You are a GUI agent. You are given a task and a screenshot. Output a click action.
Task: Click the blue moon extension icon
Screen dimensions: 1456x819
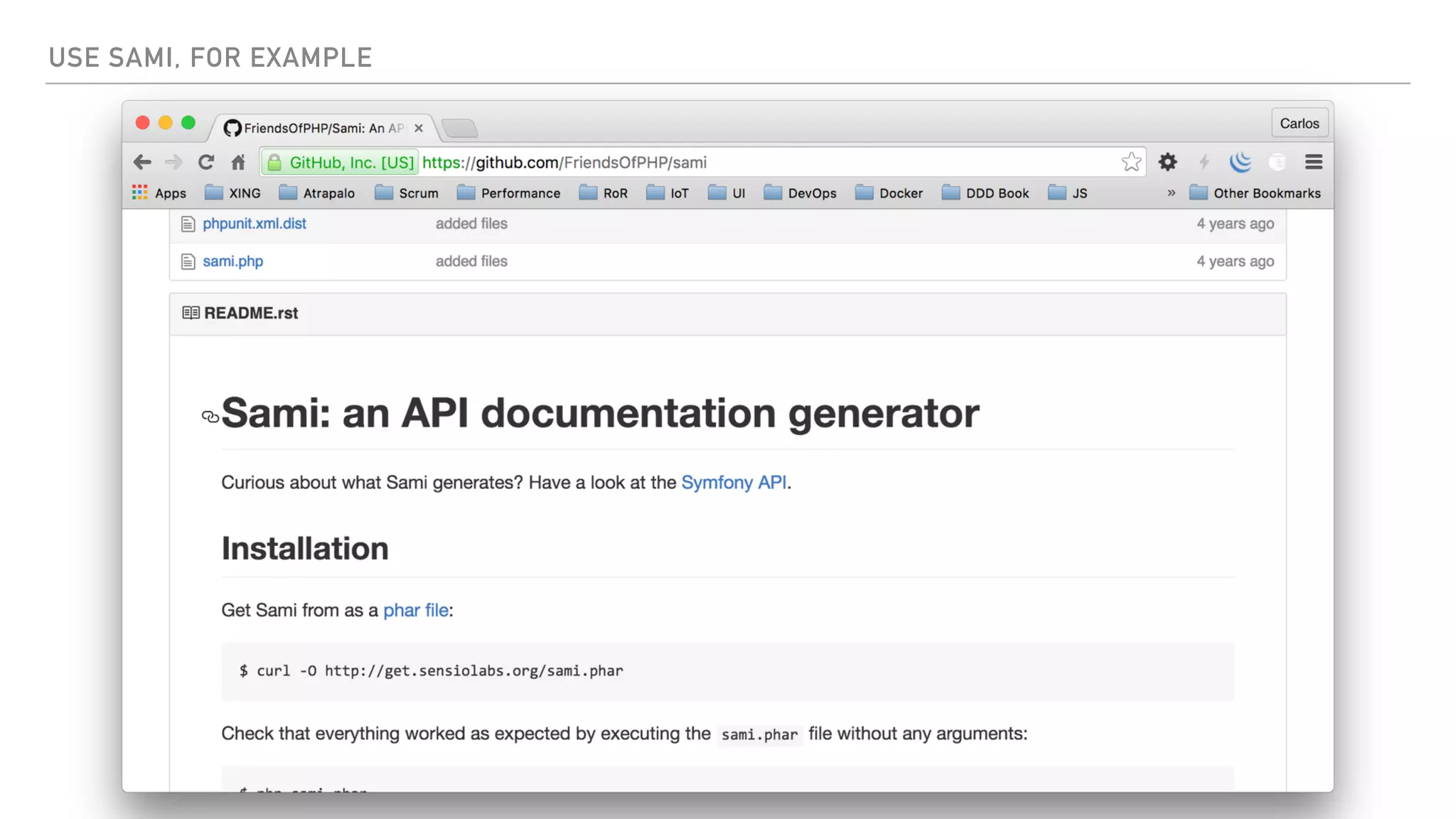[1240, 162]
